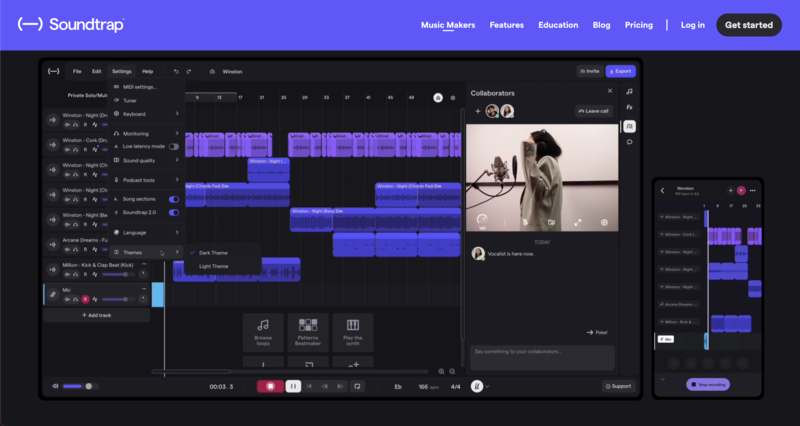This screenshot has width=800, height=426.
Task: Open the chat bubble sidebar icon
Action: point(630,142)
